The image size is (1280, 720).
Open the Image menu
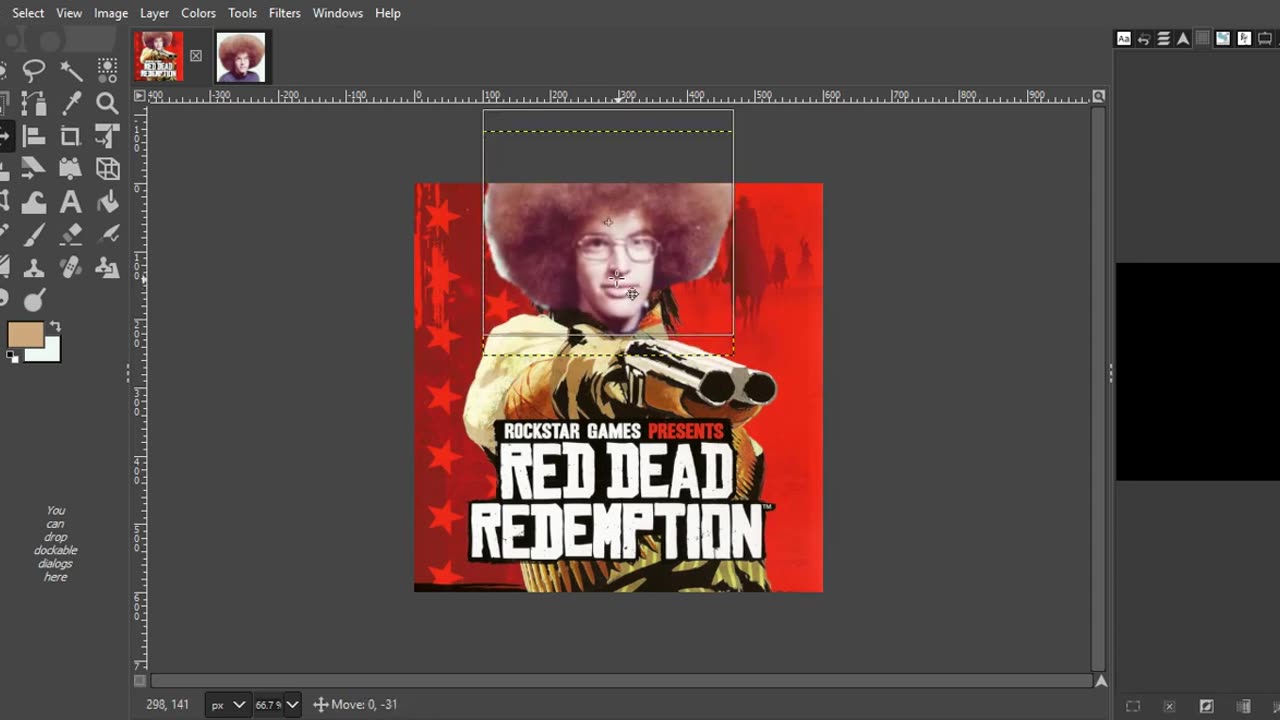click(x=111, y=13)
